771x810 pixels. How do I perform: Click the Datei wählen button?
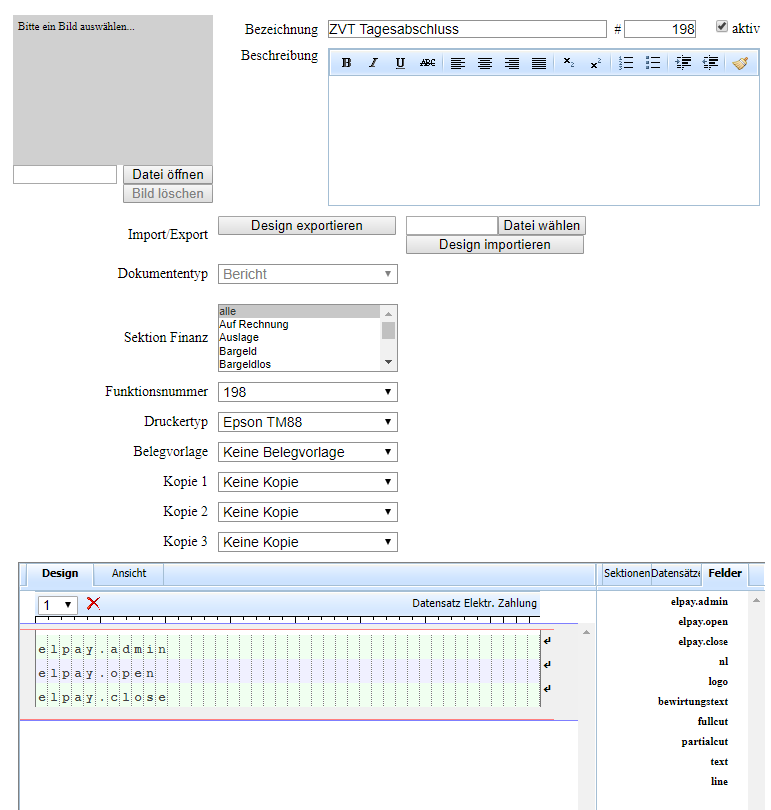[x=542, y=226]
